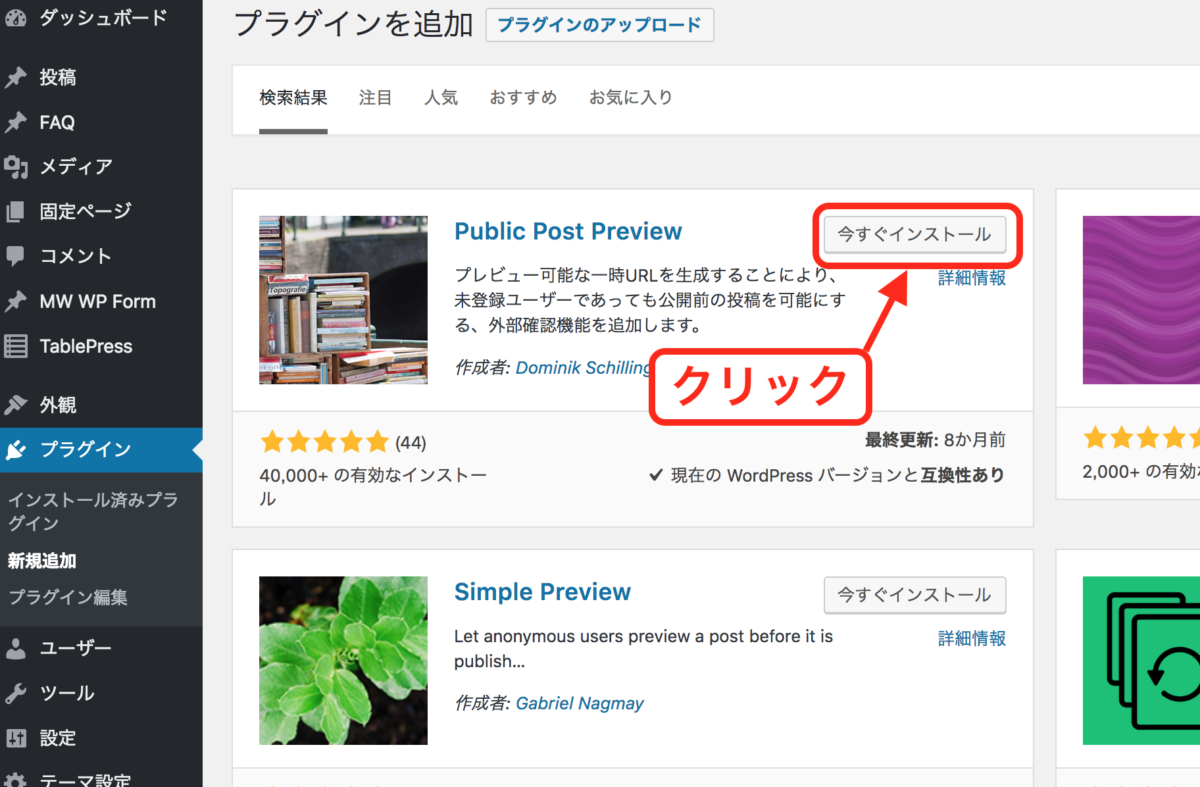The height and width of the screenshot is (787, 1200).
Task: Install Public Post Preview via 今すぐインストール button
Action: 915,234
